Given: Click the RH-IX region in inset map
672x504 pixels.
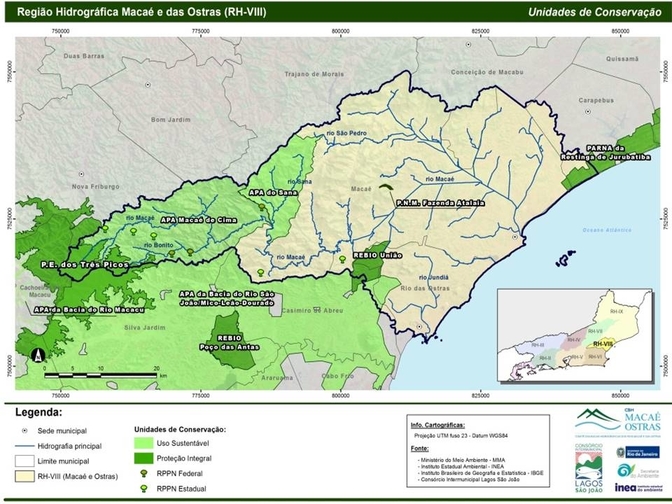Looking at the screenshot, I should pos(613,314).
